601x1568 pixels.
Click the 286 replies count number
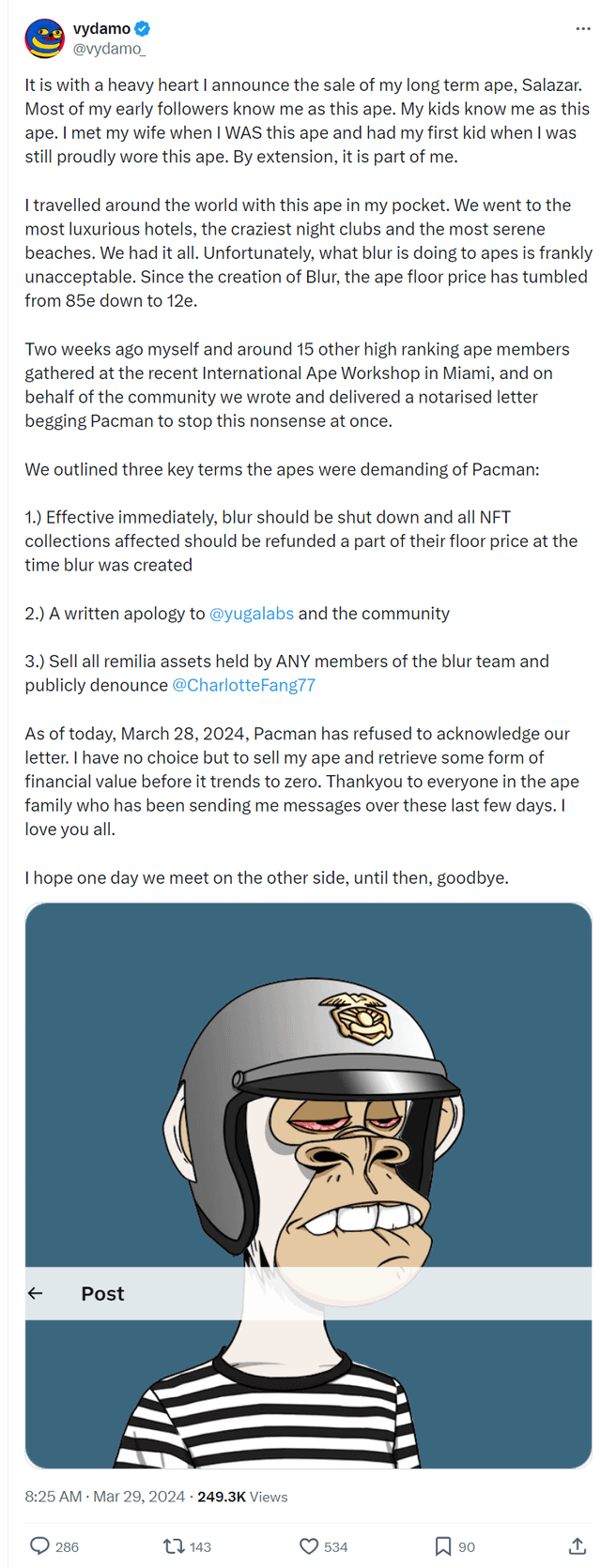click(68, 1546)
